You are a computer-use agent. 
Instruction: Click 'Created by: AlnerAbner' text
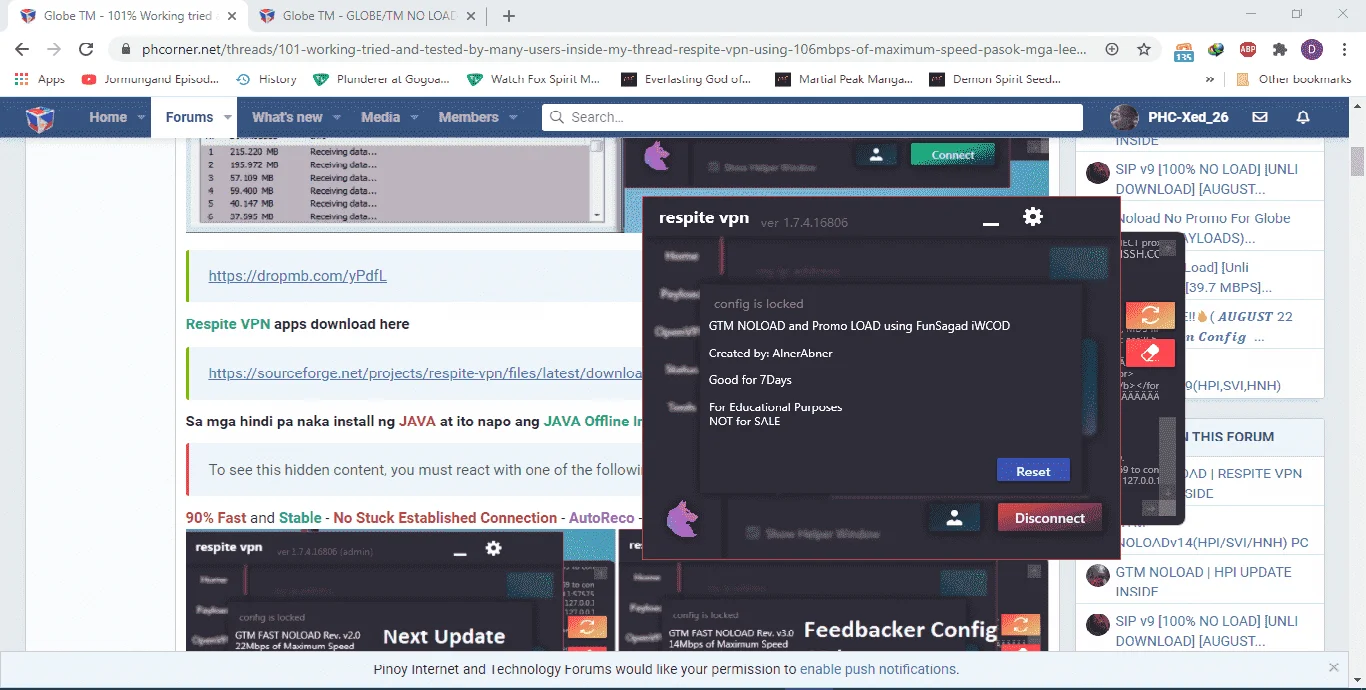[770, 353]
